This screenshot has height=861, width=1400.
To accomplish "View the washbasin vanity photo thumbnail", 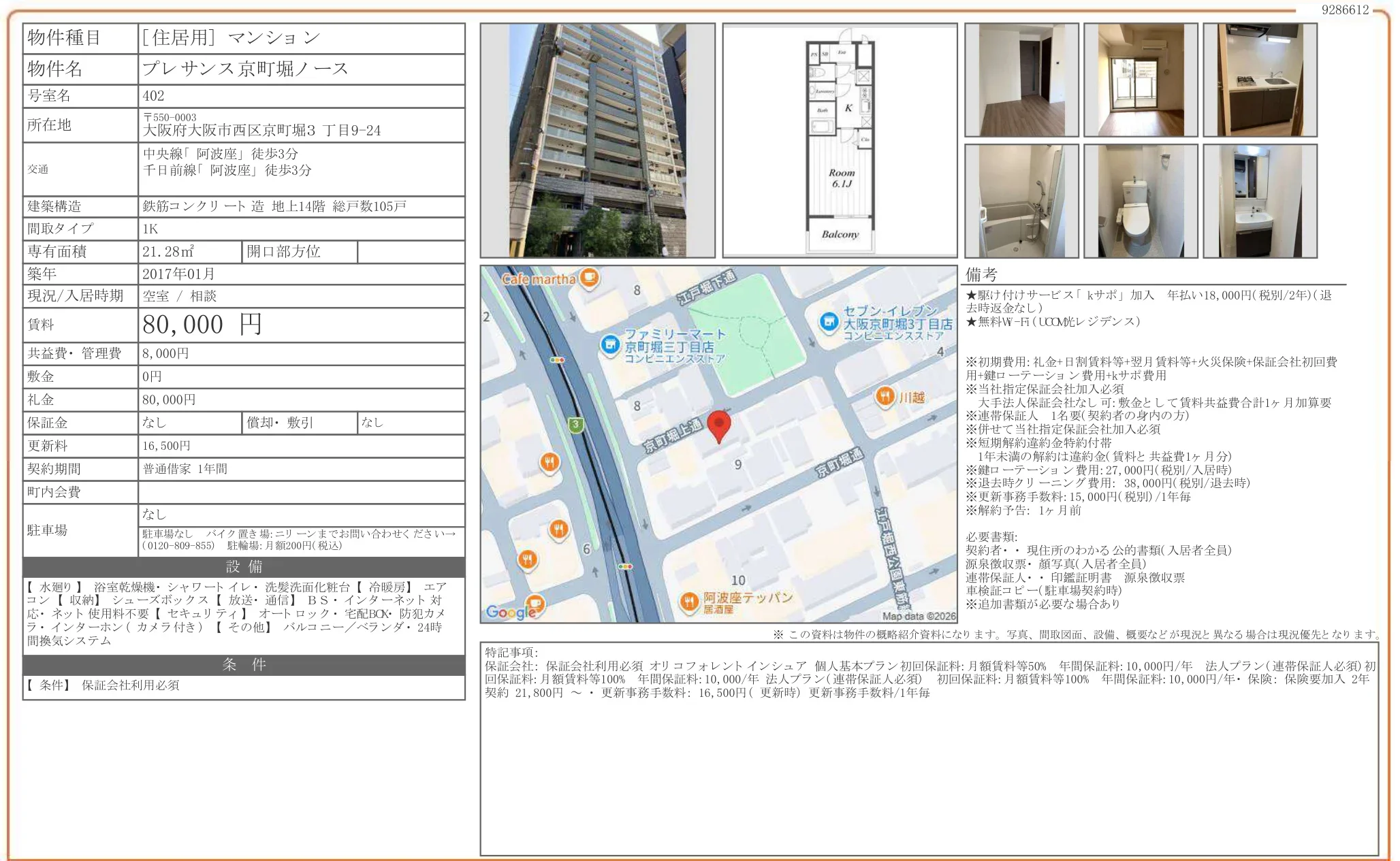I will [x=1259, y=201].
